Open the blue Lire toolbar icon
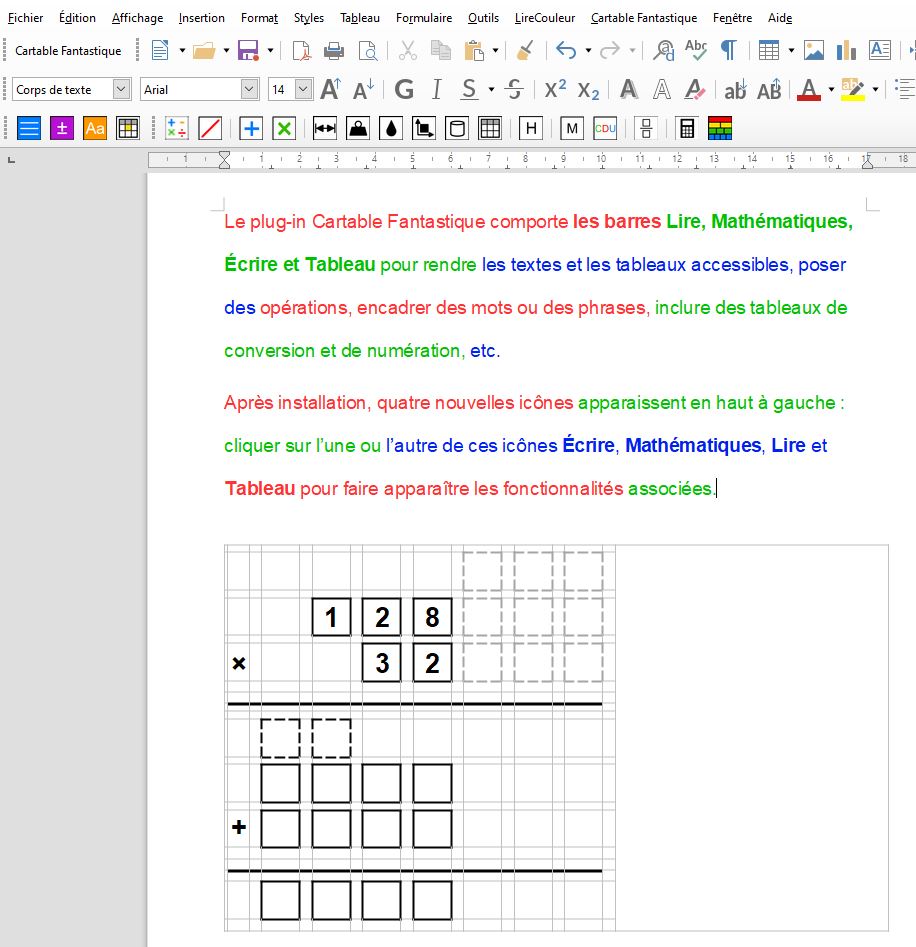916x947 pixels. point(28,129)
